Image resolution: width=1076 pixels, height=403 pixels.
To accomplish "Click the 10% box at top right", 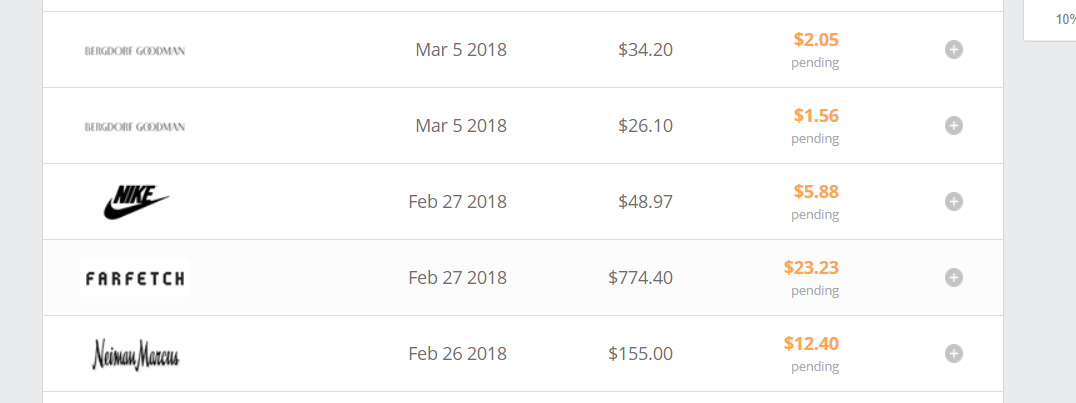I will pos(1064,18).
